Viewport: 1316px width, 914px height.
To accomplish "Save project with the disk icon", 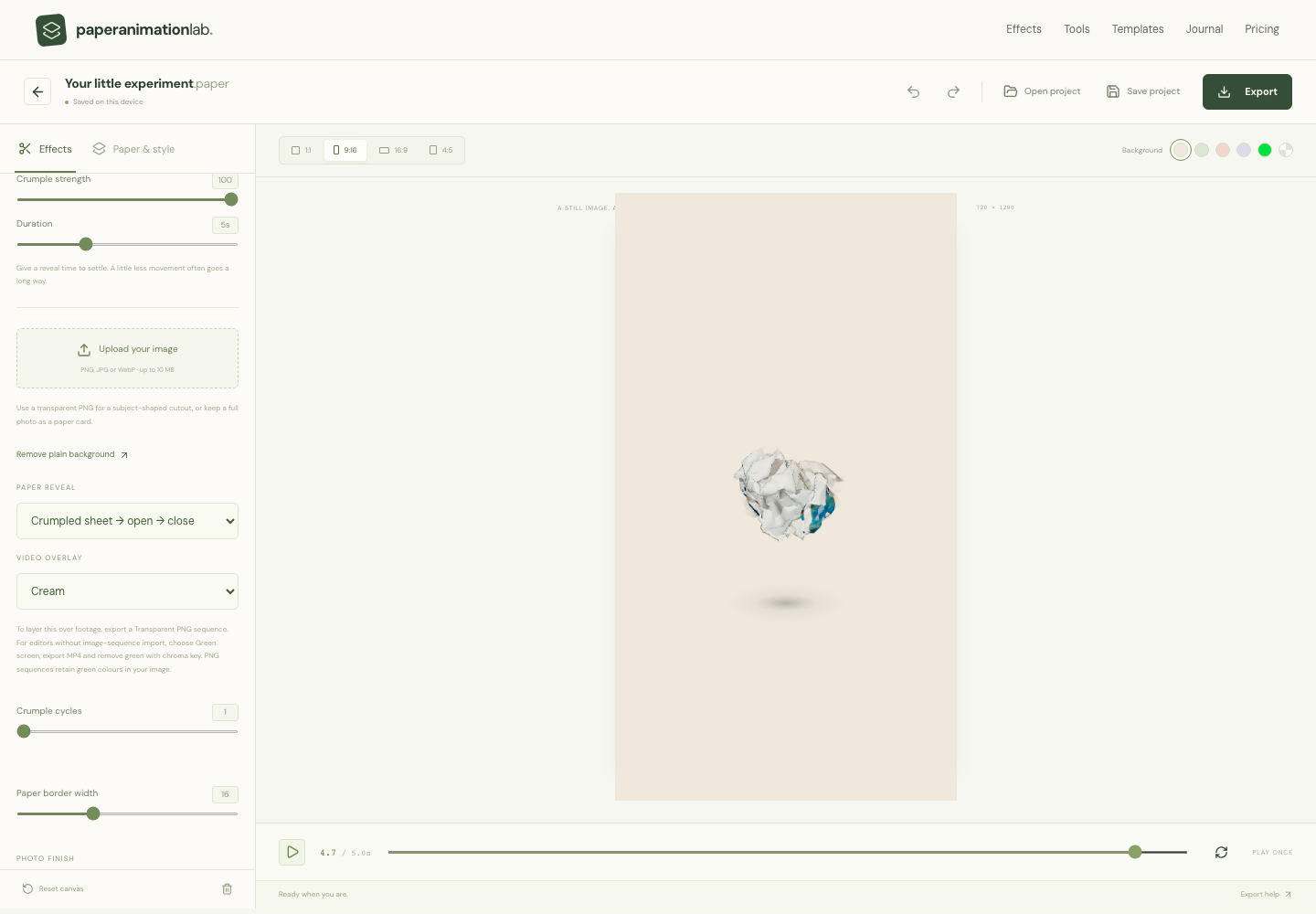I will click(1143, 91).
